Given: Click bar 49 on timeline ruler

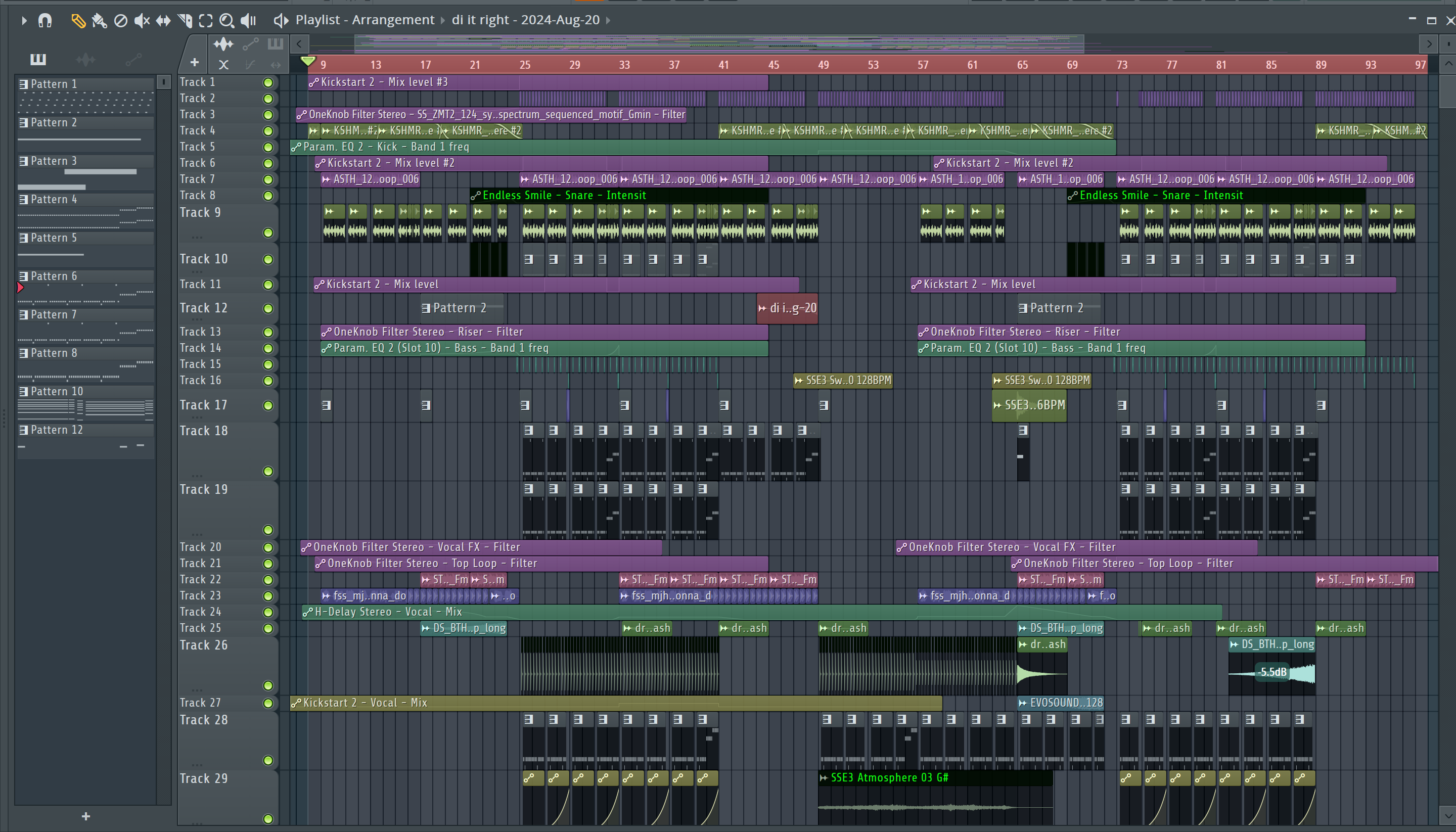Looking at the screenshot, I should pyautogui.click(x=824, y=65).
